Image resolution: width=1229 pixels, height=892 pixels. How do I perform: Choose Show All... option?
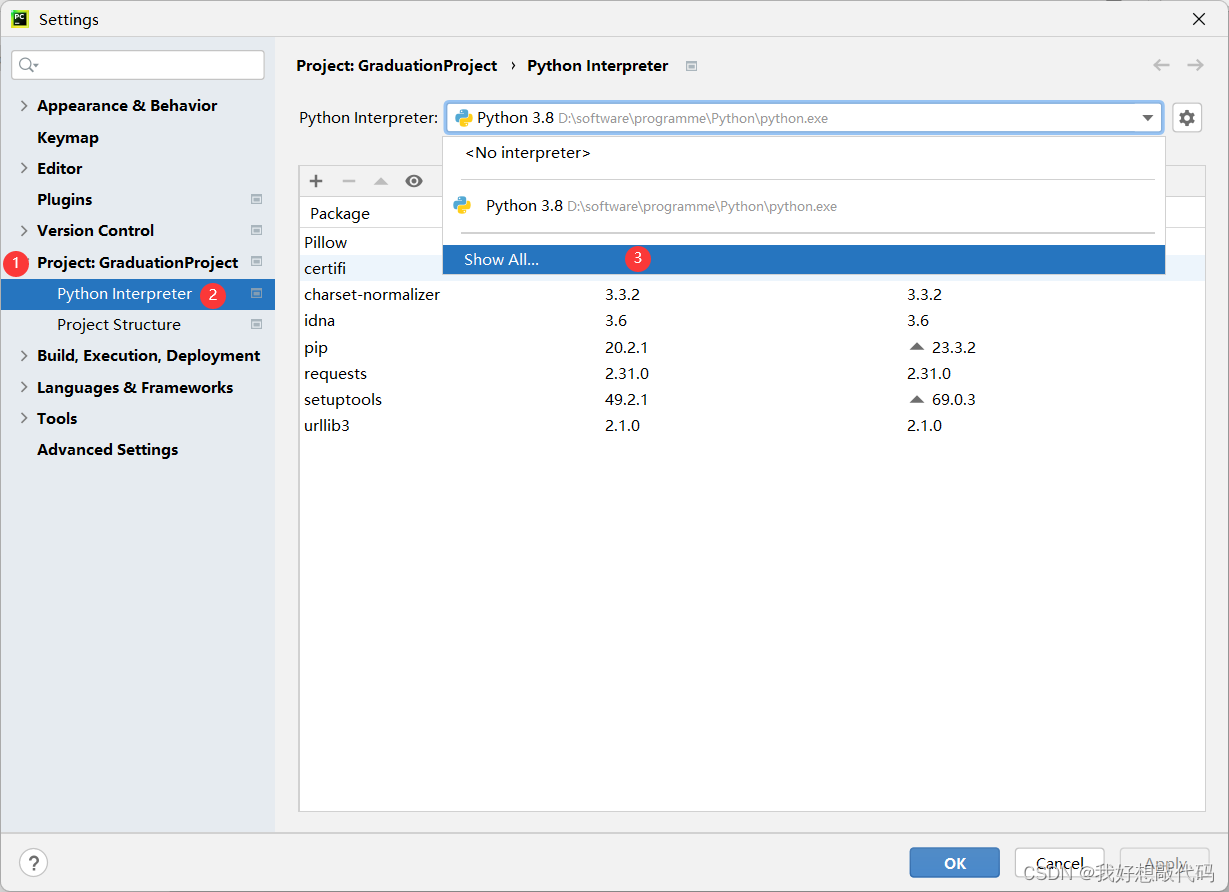click(x=804, y=260)
